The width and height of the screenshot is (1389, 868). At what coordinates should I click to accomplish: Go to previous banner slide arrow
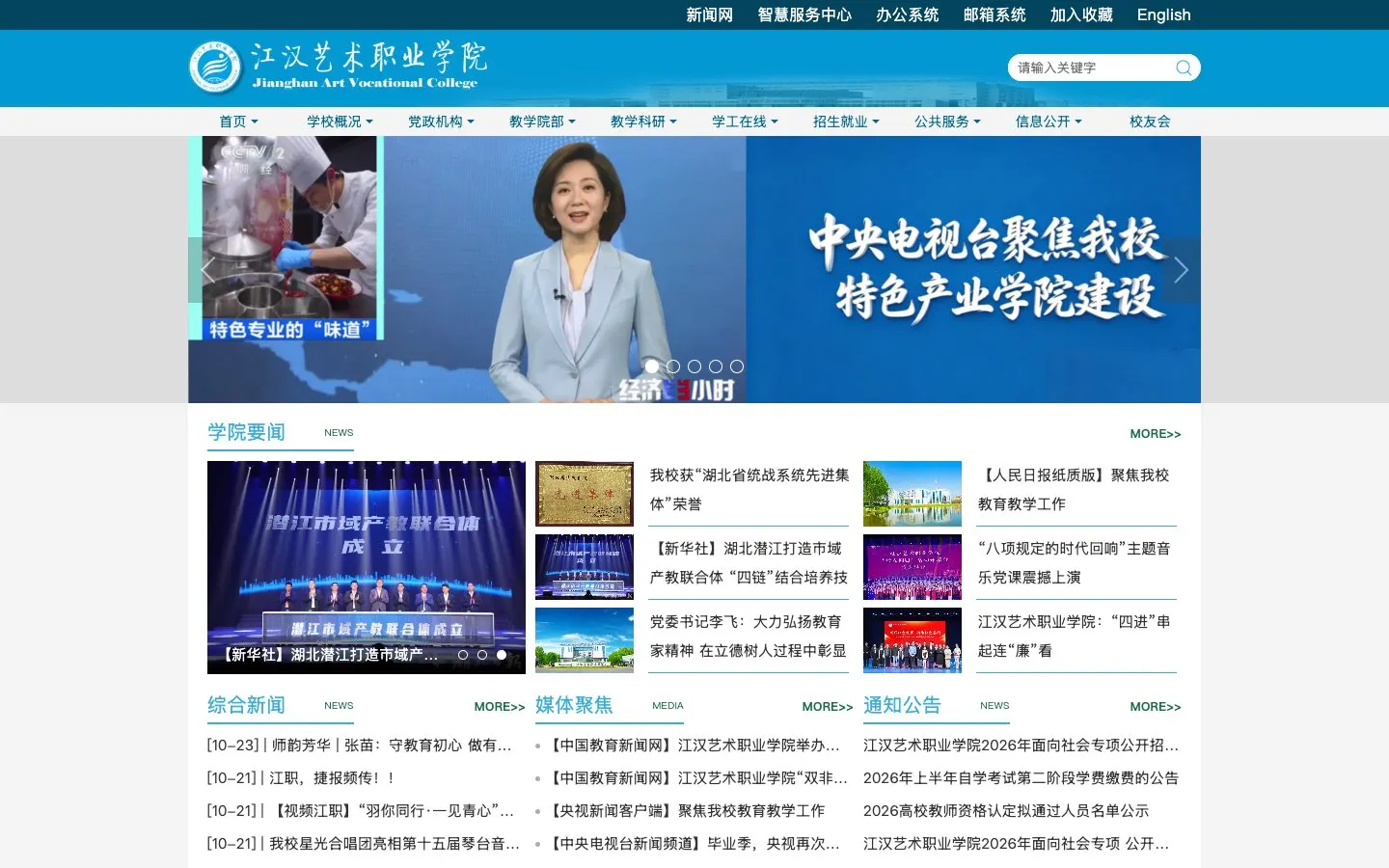207,270
